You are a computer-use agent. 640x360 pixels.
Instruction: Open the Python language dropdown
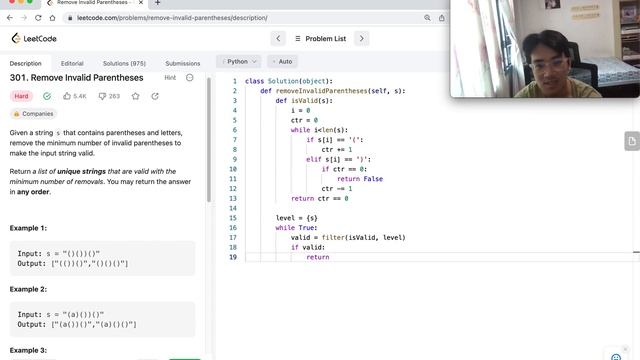[x=239, y=62]
